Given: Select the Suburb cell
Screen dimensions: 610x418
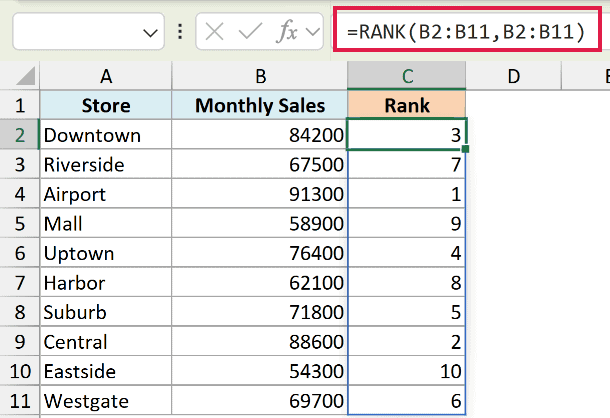Looking at the screenshot, I should click(106, 312).
